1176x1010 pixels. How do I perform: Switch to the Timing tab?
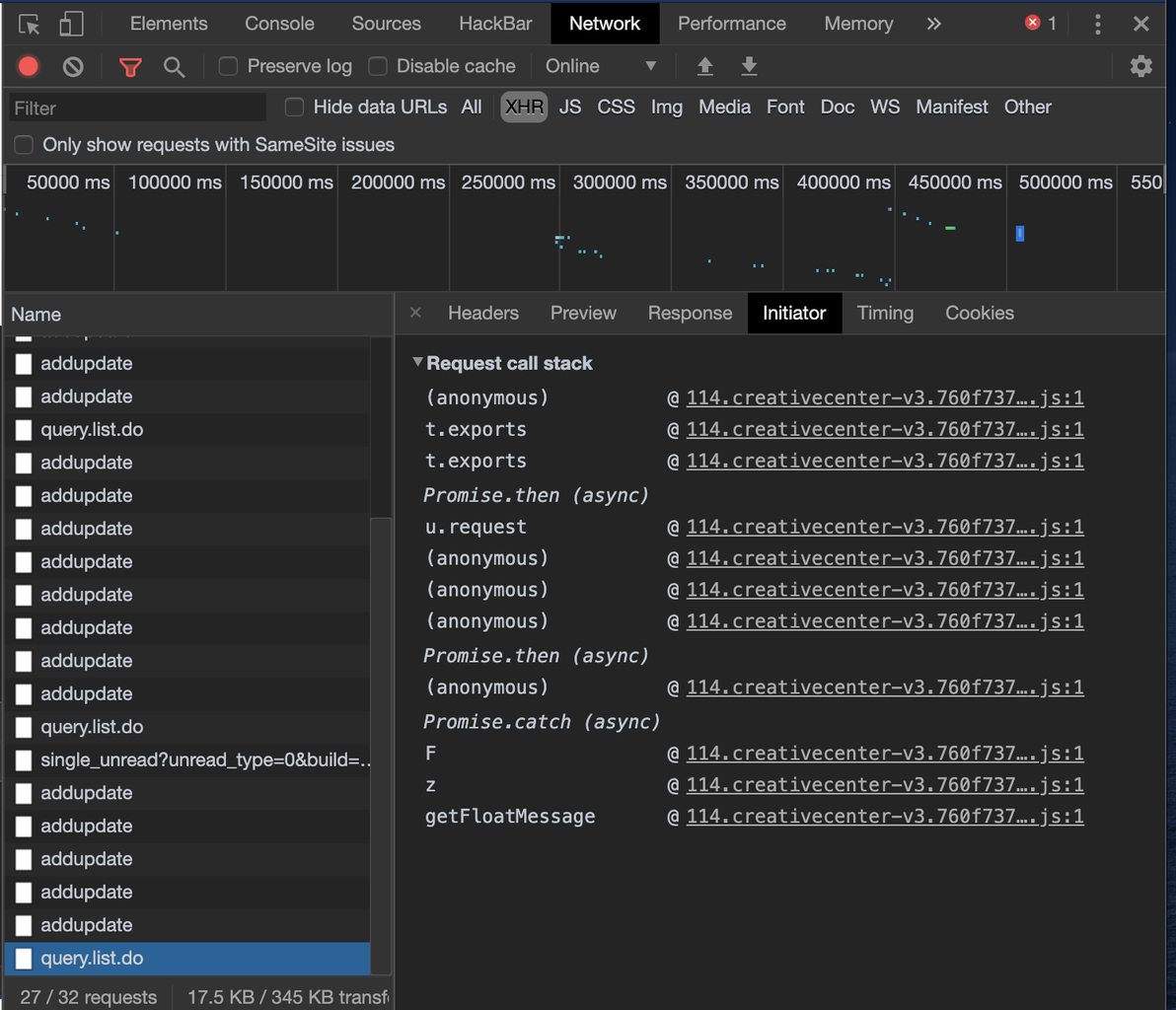pos(885,313)
